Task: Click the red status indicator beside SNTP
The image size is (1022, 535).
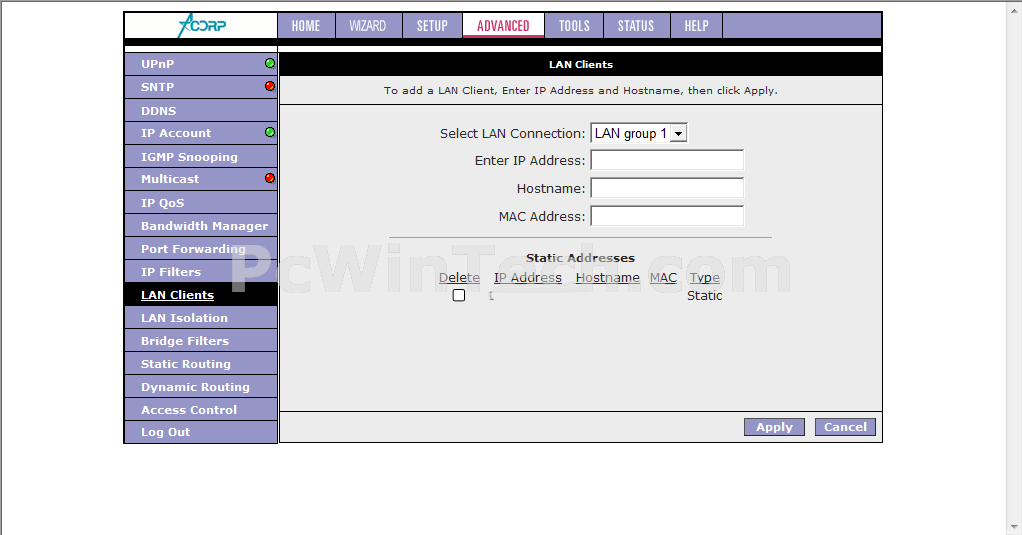Action: (x=270, y=86)
